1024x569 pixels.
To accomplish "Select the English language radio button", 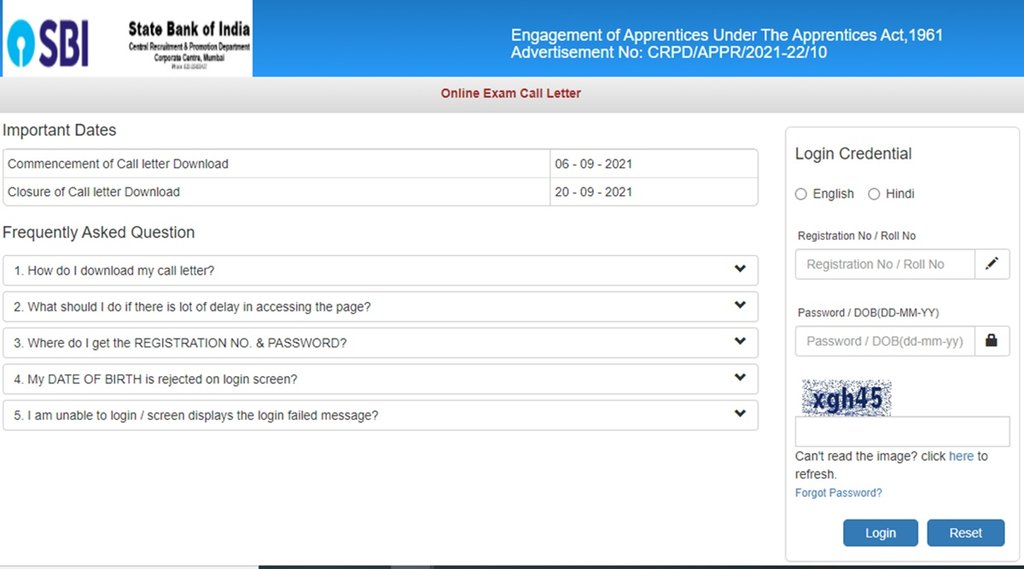I will [x=801, y=194].
